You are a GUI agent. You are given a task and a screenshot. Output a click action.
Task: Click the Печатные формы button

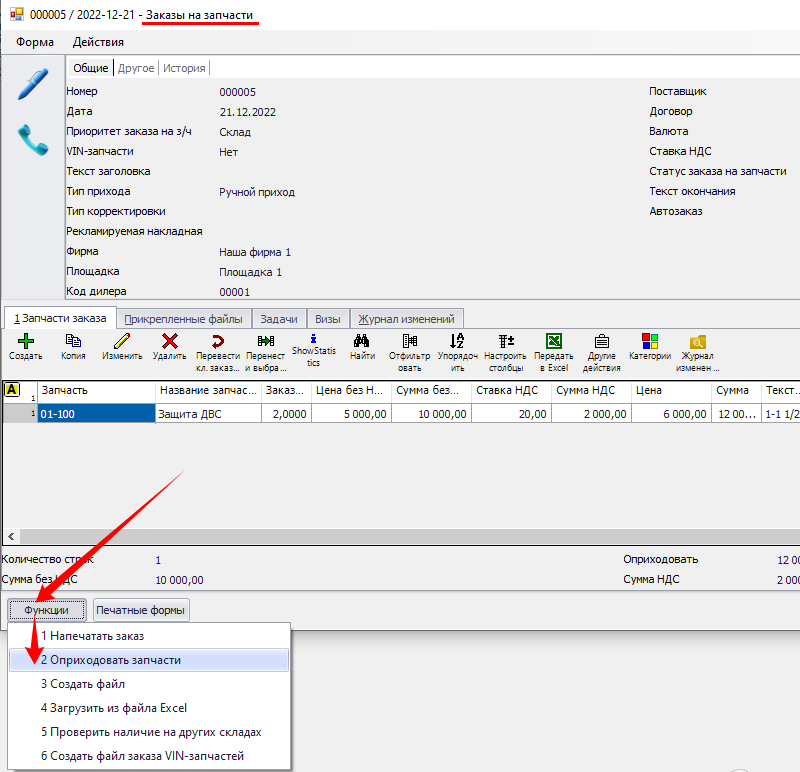pos(141,610)
